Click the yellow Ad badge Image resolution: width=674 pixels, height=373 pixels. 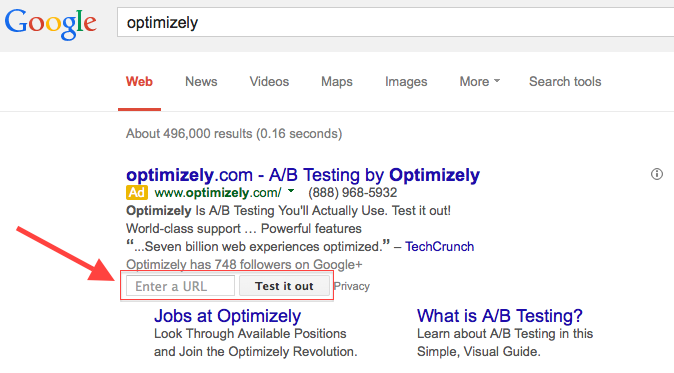[x=137, y=193]
